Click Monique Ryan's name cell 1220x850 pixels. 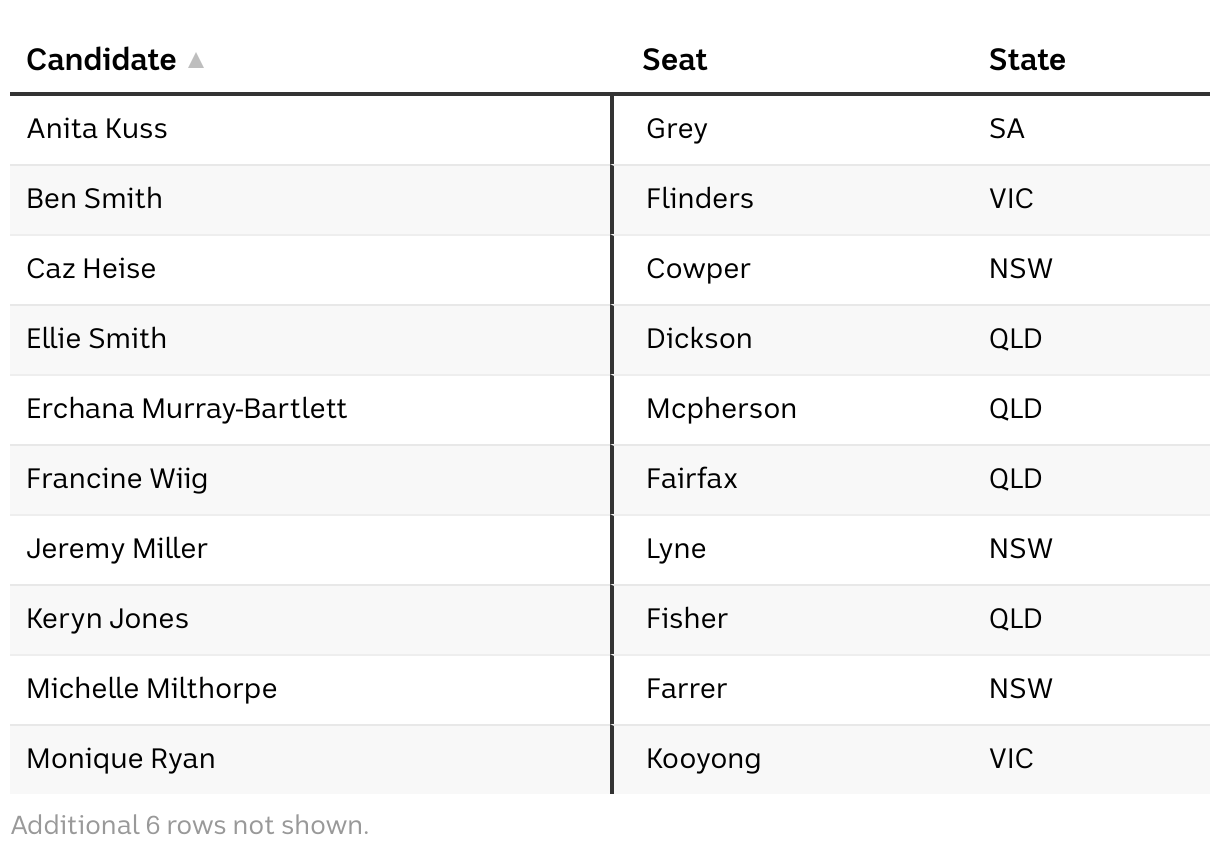[x=120, y=759]
